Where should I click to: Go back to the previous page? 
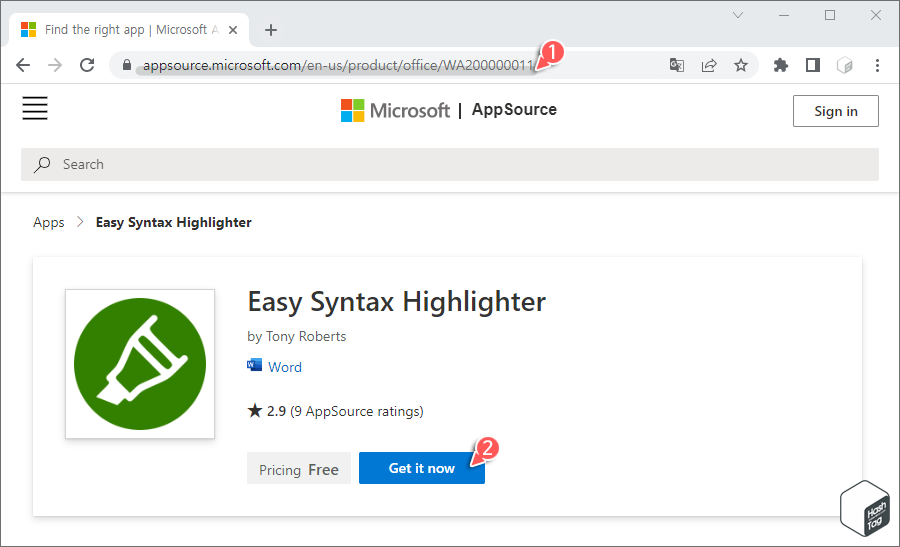click(23, 65)
